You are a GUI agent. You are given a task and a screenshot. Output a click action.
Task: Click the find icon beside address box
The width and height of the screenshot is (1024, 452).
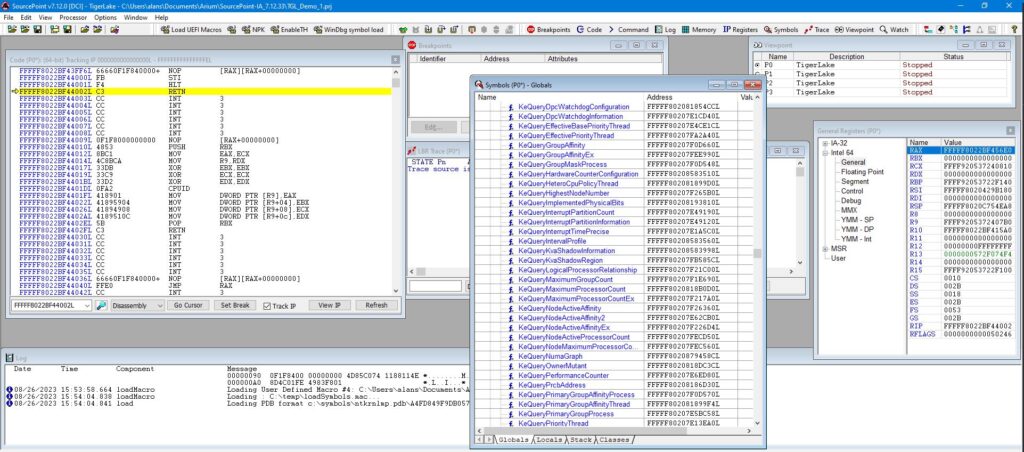point(102,305)
